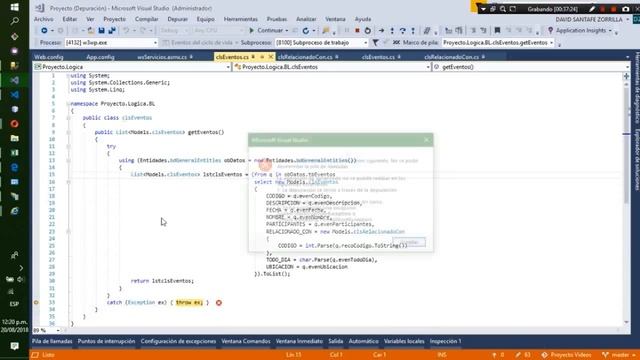Click the Aceptar button in the dialog
This screenshot has width=640, height=360.
[409, 242]
